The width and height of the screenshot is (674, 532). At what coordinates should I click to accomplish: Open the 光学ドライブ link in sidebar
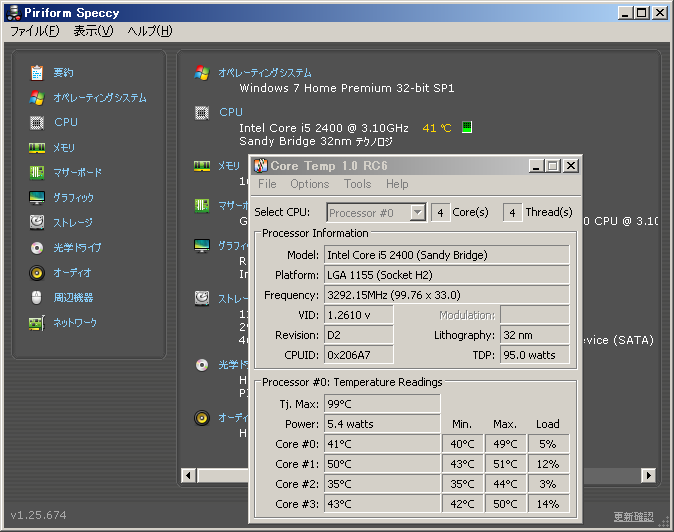click(x=77, y=248)
